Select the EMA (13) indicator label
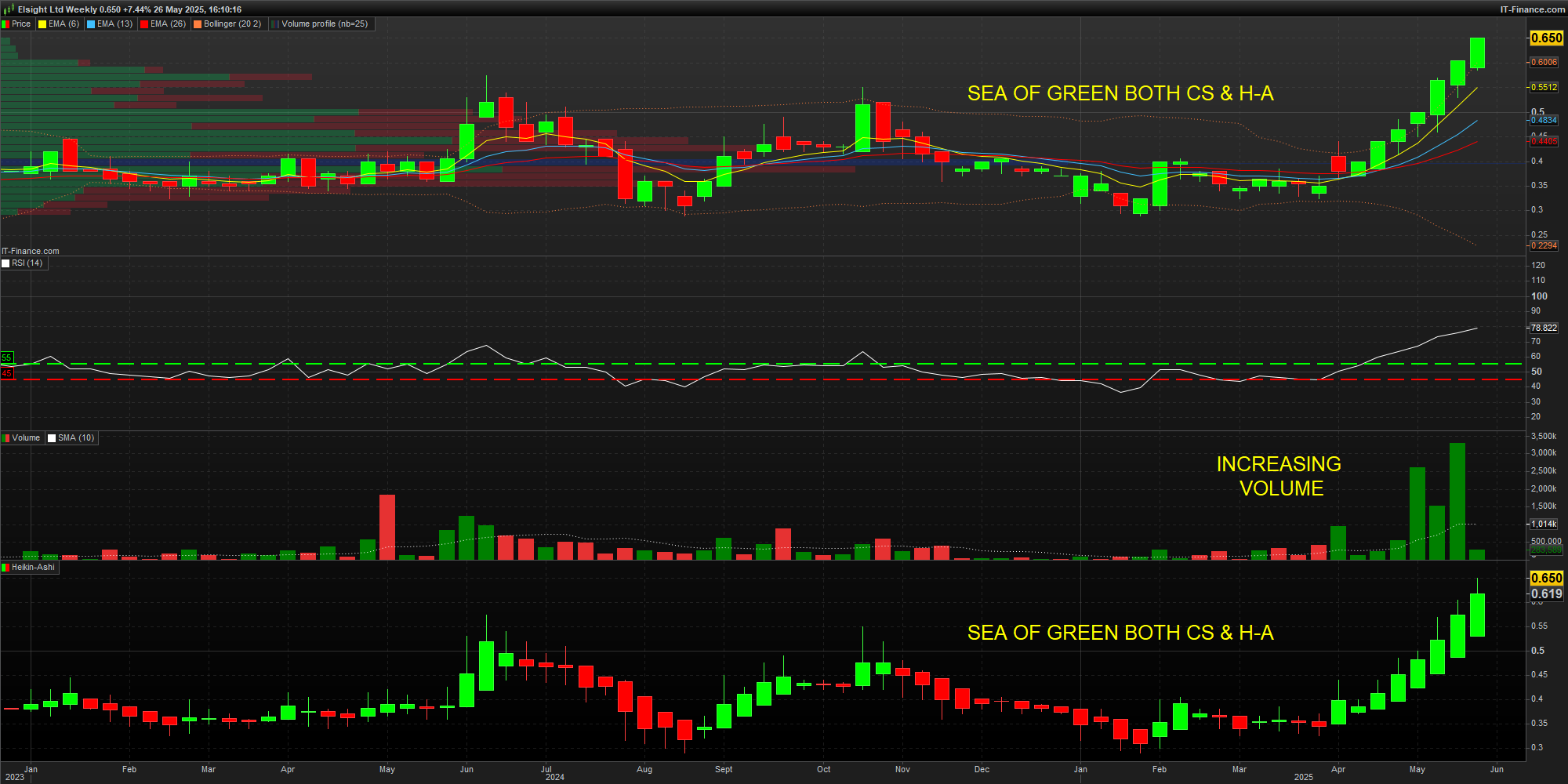Screen dimensions: 1568x784 coord(114,24)
